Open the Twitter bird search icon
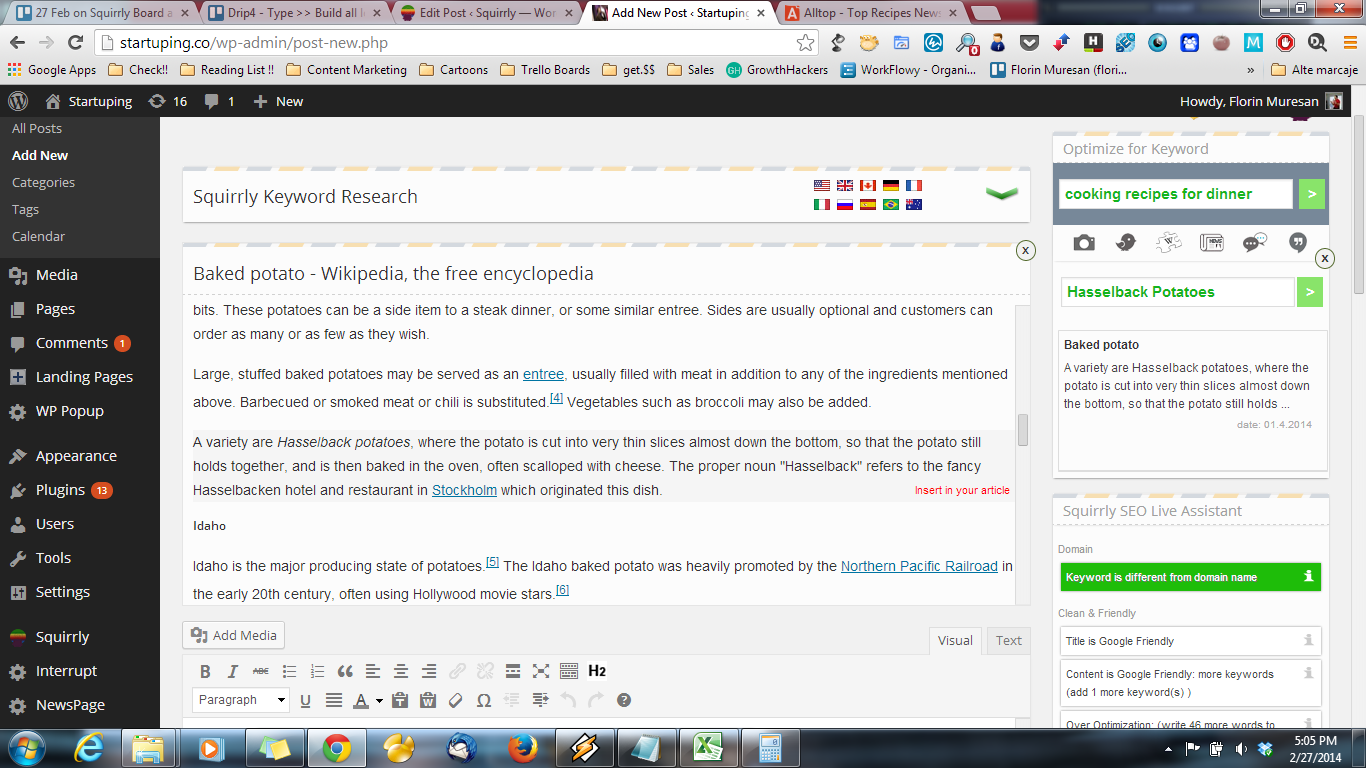The width and height of the screenshot is (1366, 768). pos(1126,243)
